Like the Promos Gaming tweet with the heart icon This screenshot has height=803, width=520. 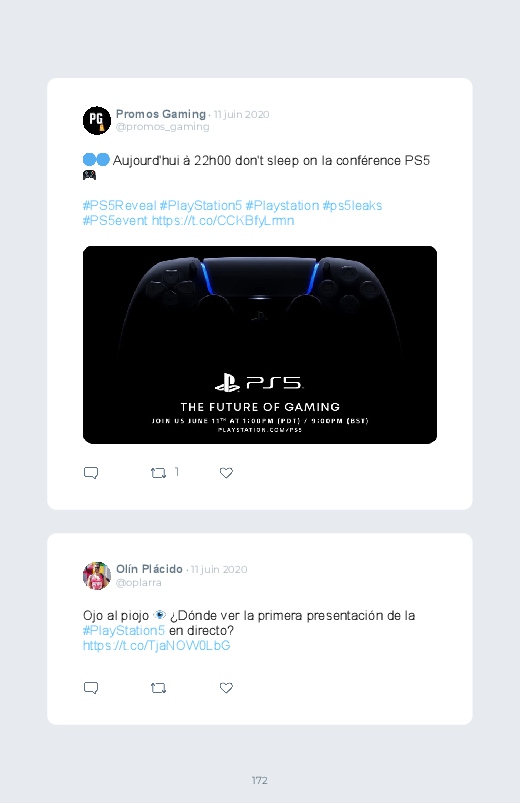click(226, 473)
